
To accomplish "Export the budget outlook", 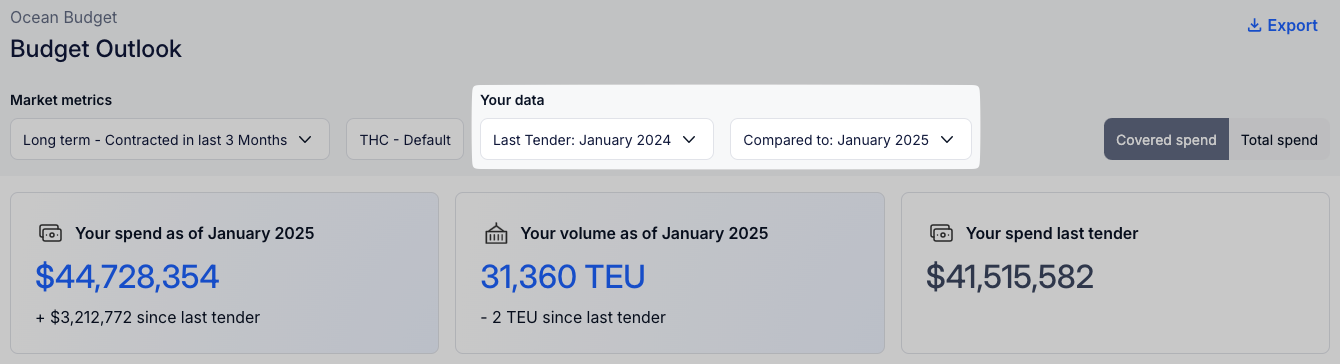I will click(x=1282, y=26).
